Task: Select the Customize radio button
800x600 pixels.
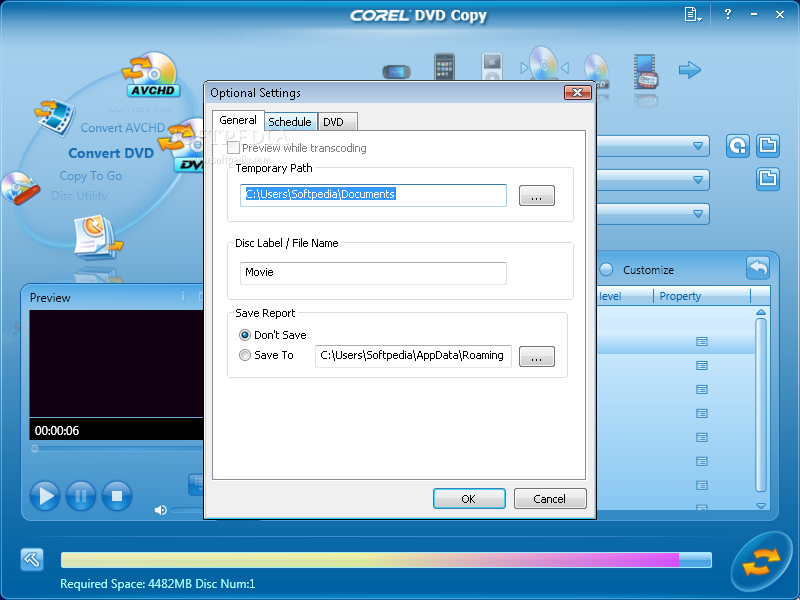Action: click(x=606, y=269)
